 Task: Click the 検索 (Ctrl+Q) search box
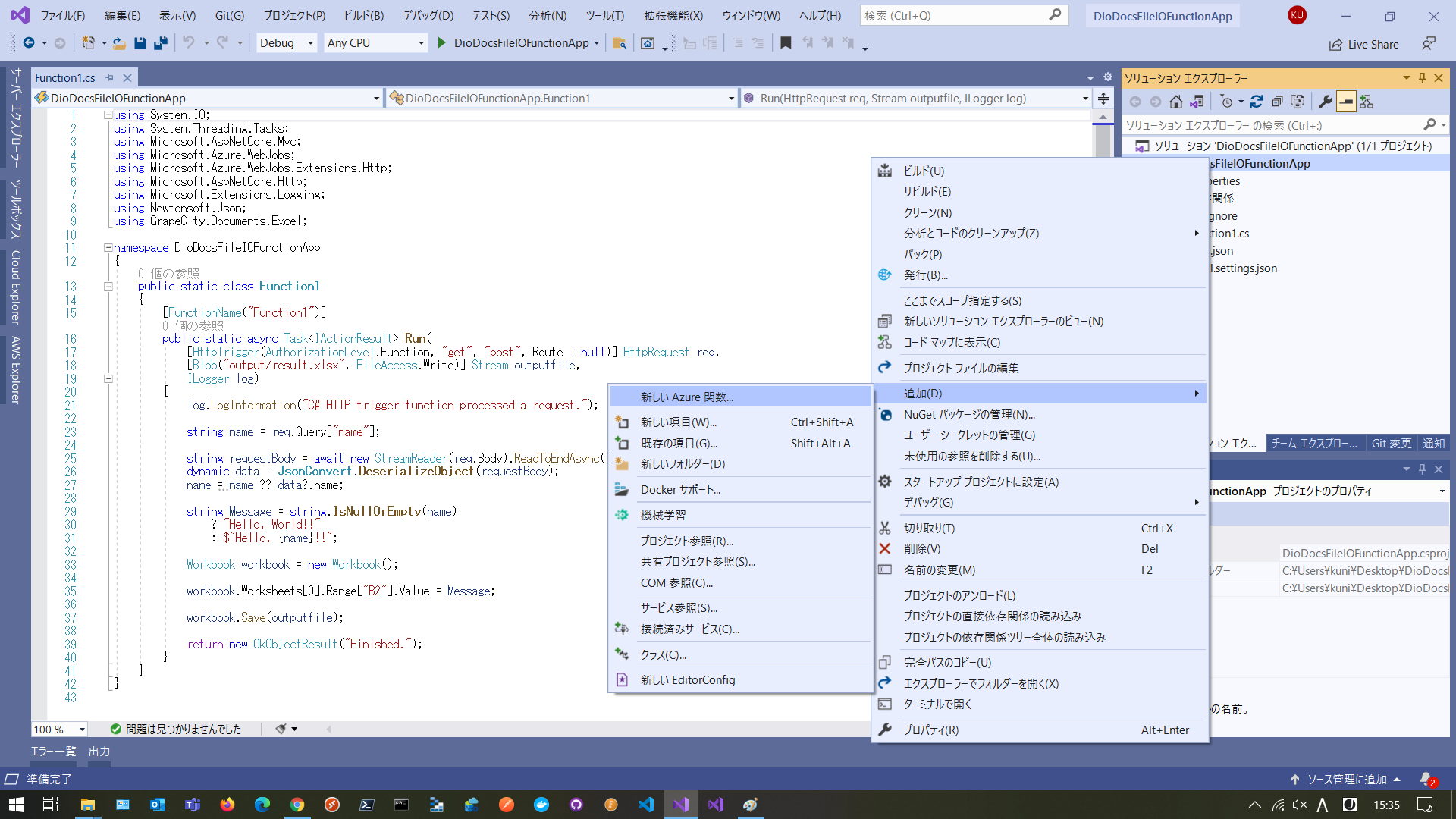click(964, 15)
